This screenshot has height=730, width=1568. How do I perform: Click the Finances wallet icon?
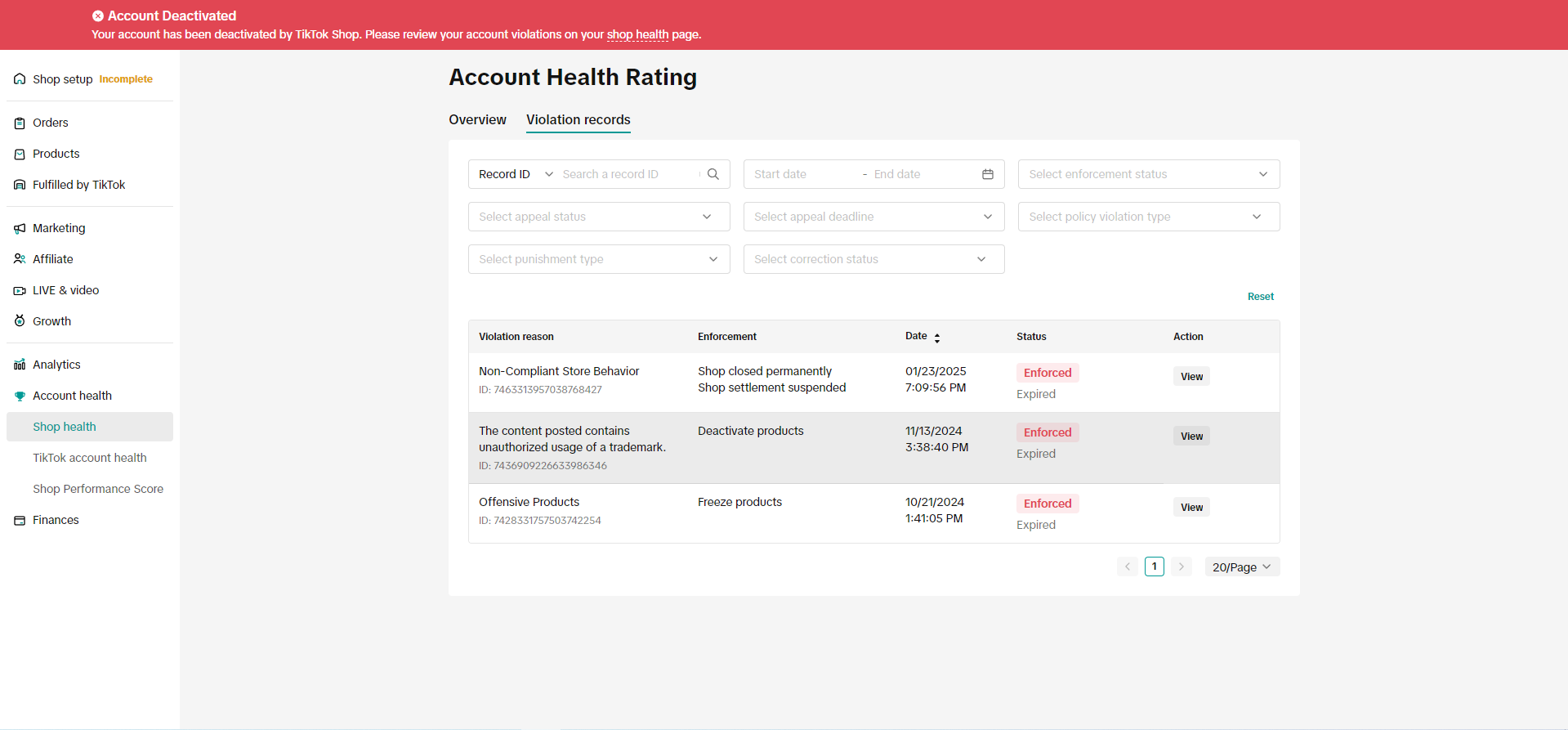20,521
